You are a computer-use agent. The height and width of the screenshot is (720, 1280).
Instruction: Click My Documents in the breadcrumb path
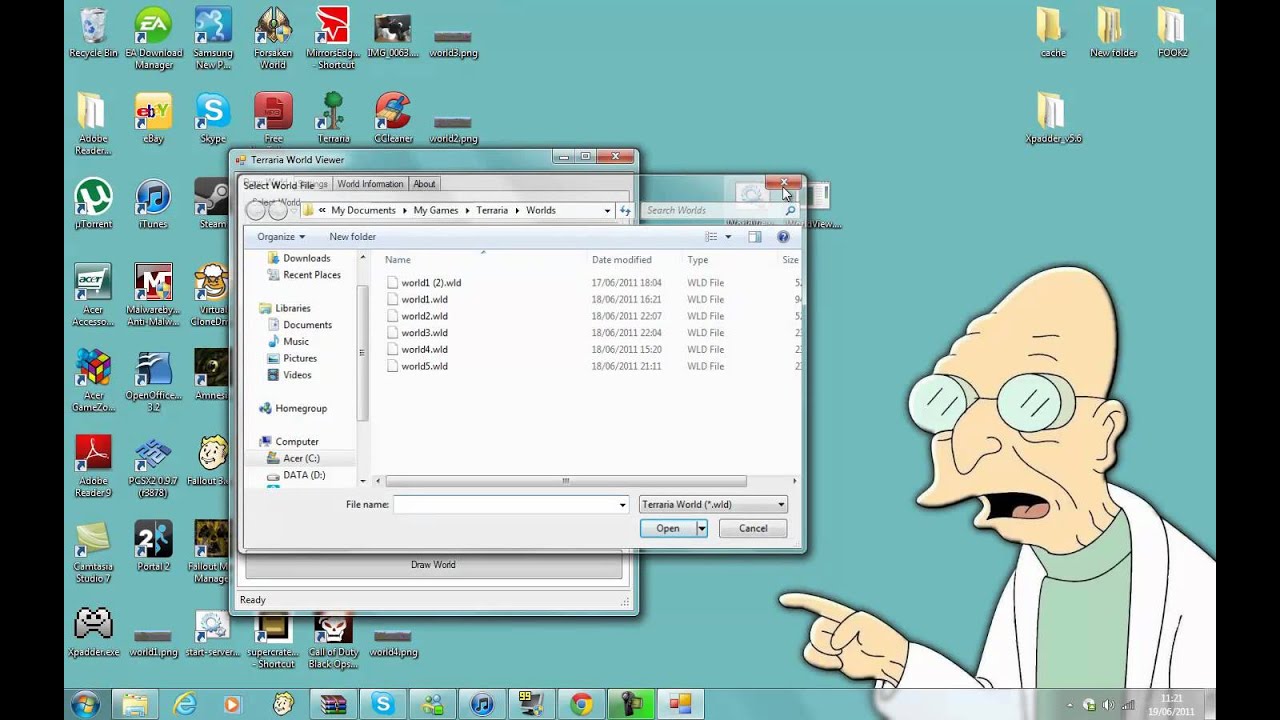(363, 210)
